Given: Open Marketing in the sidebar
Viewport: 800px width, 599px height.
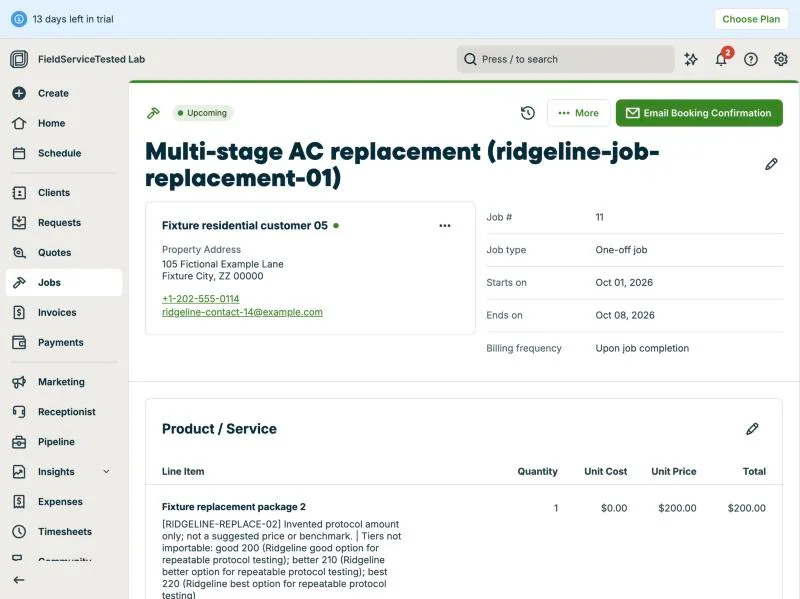Looking at the screenshot, I should [64, 382].
